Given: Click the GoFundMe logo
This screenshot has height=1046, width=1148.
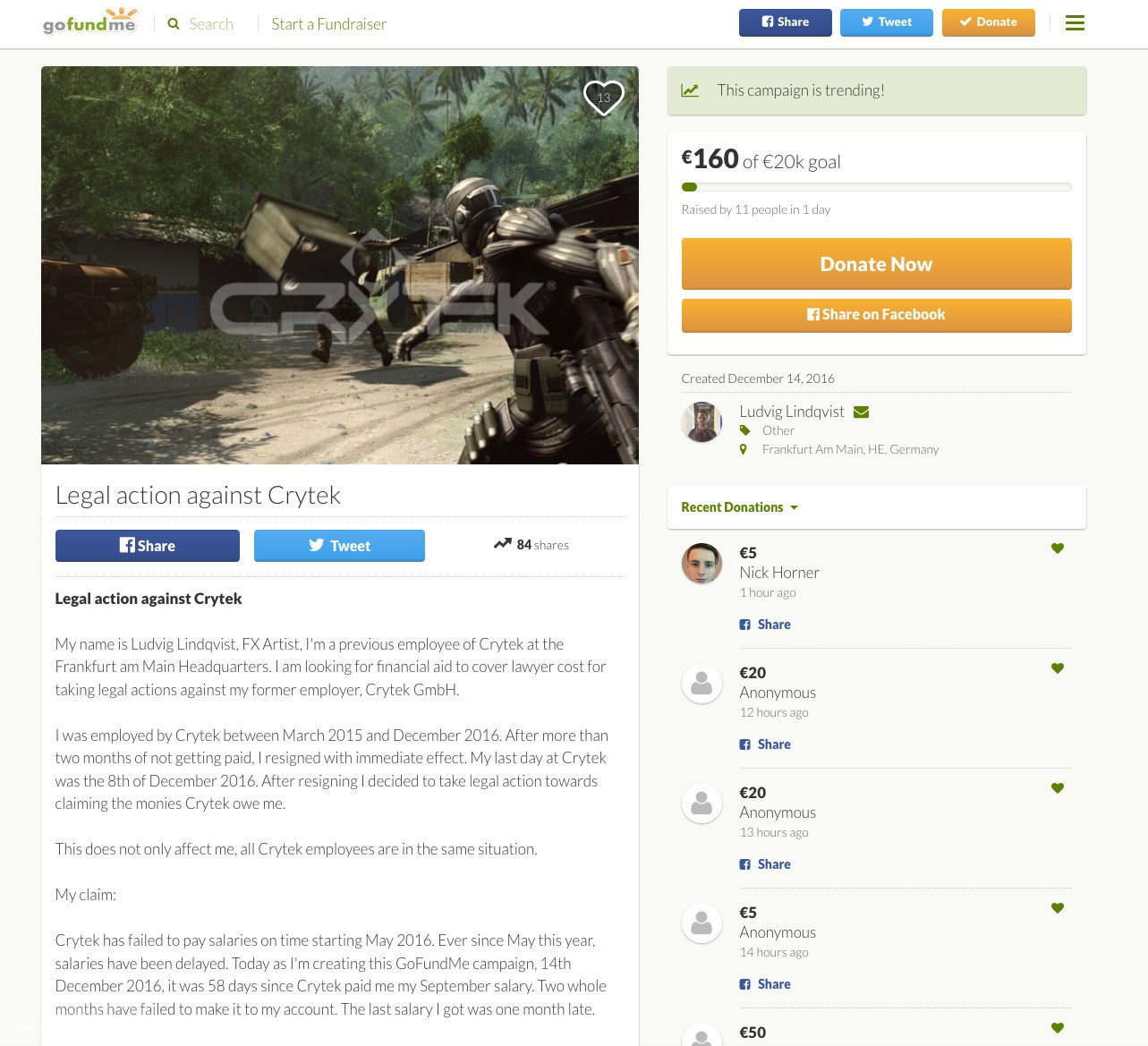Looking at the screenshot, I should pyautogui.click(x=90, y=21).
